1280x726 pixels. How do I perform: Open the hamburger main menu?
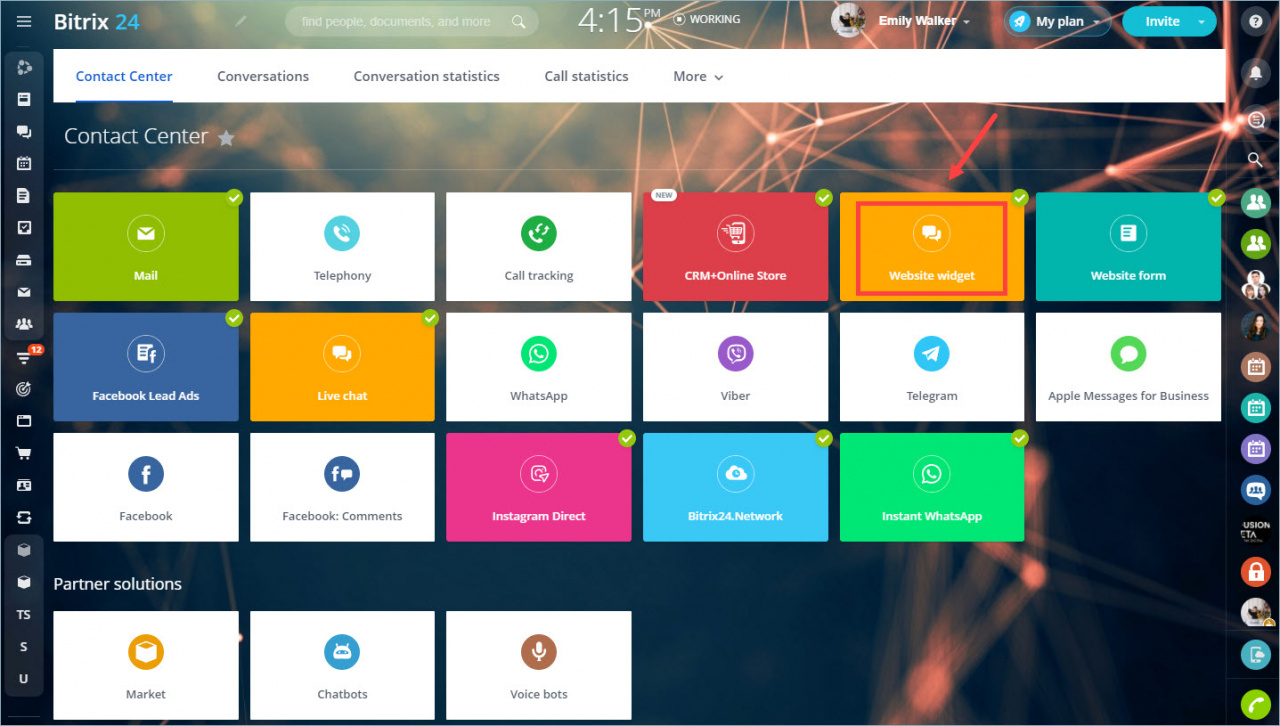pos(24,21)
